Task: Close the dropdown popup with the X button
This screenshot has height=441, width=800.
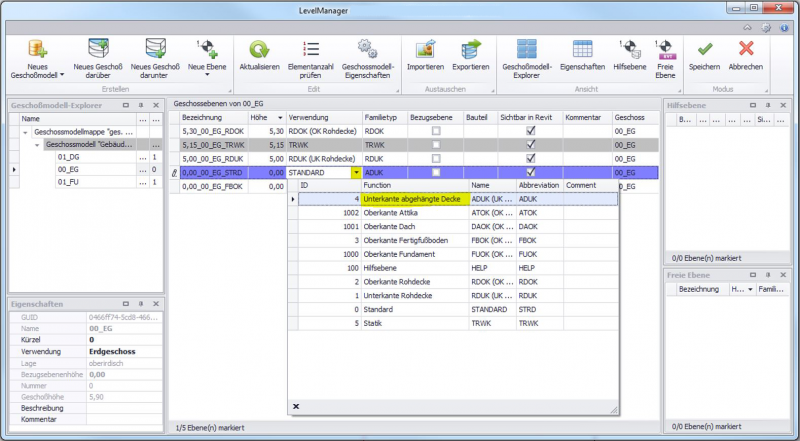Action: pos(296,406)
